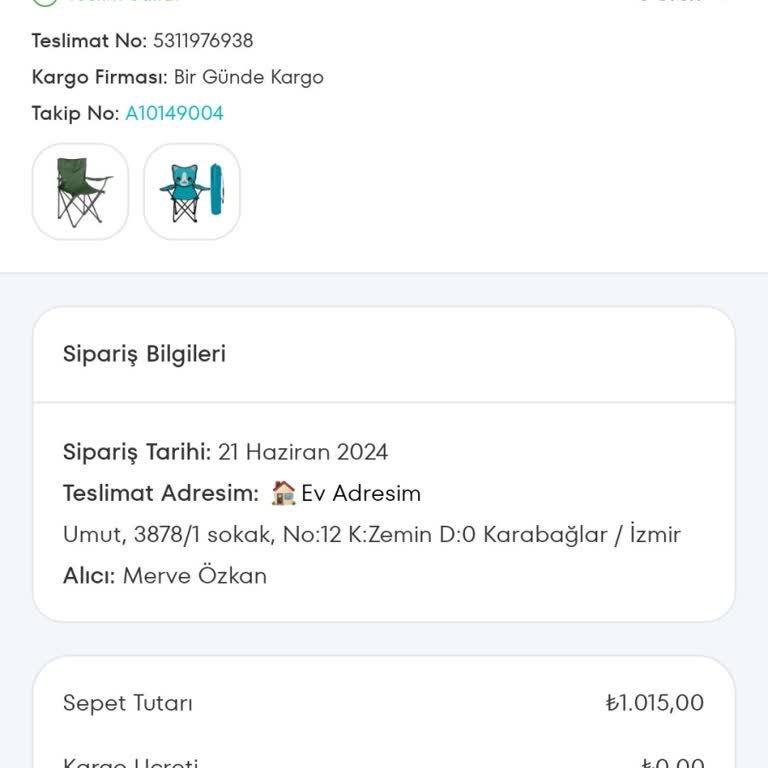Open the blue cat kids chair thumbnail
Viewport: 768px width, 768px height.
point(192,191)
